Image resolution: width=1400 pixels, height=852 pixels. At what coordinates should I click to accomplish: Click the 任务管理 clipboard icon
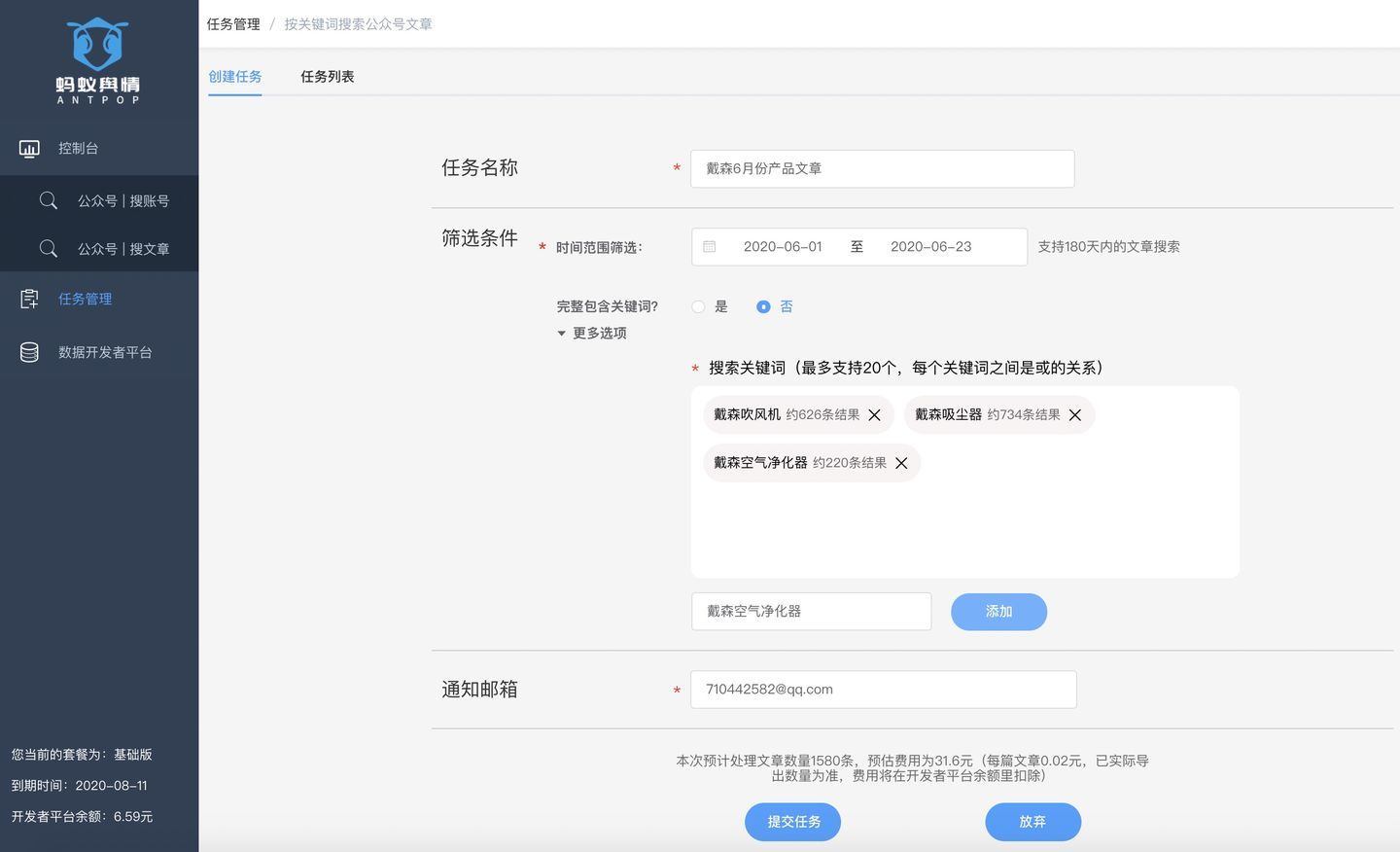pyautogui.click(x=29, y=299)
